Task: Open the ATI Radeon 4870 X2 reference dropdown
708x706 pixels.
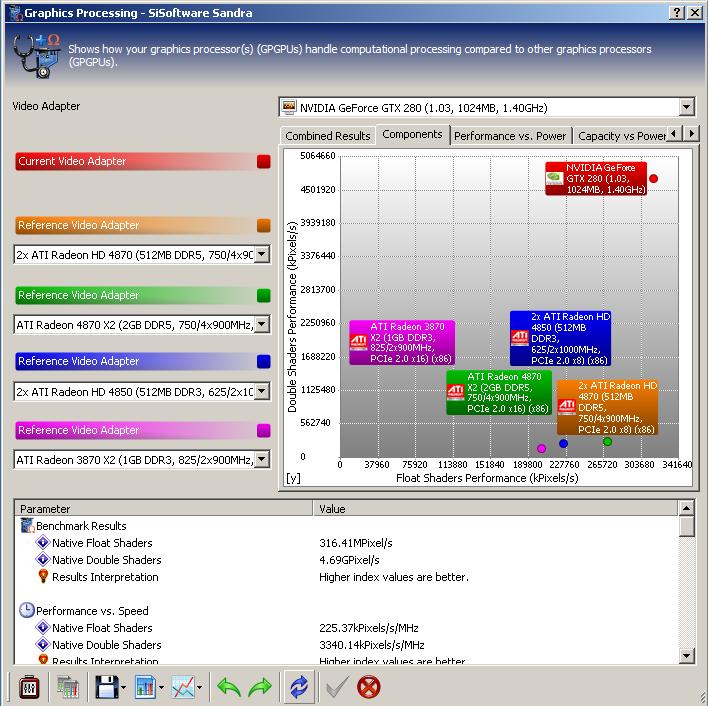Action: pyautogui.click(x=262, y=324)
